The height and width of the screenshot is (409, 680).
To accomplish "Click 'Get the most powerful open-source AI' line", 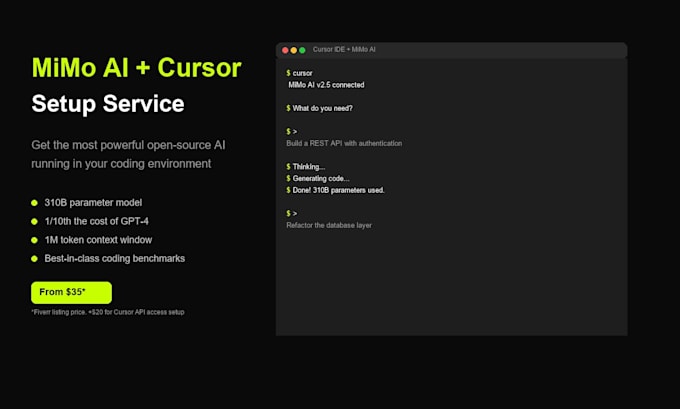I will click(x=128, y=145).
